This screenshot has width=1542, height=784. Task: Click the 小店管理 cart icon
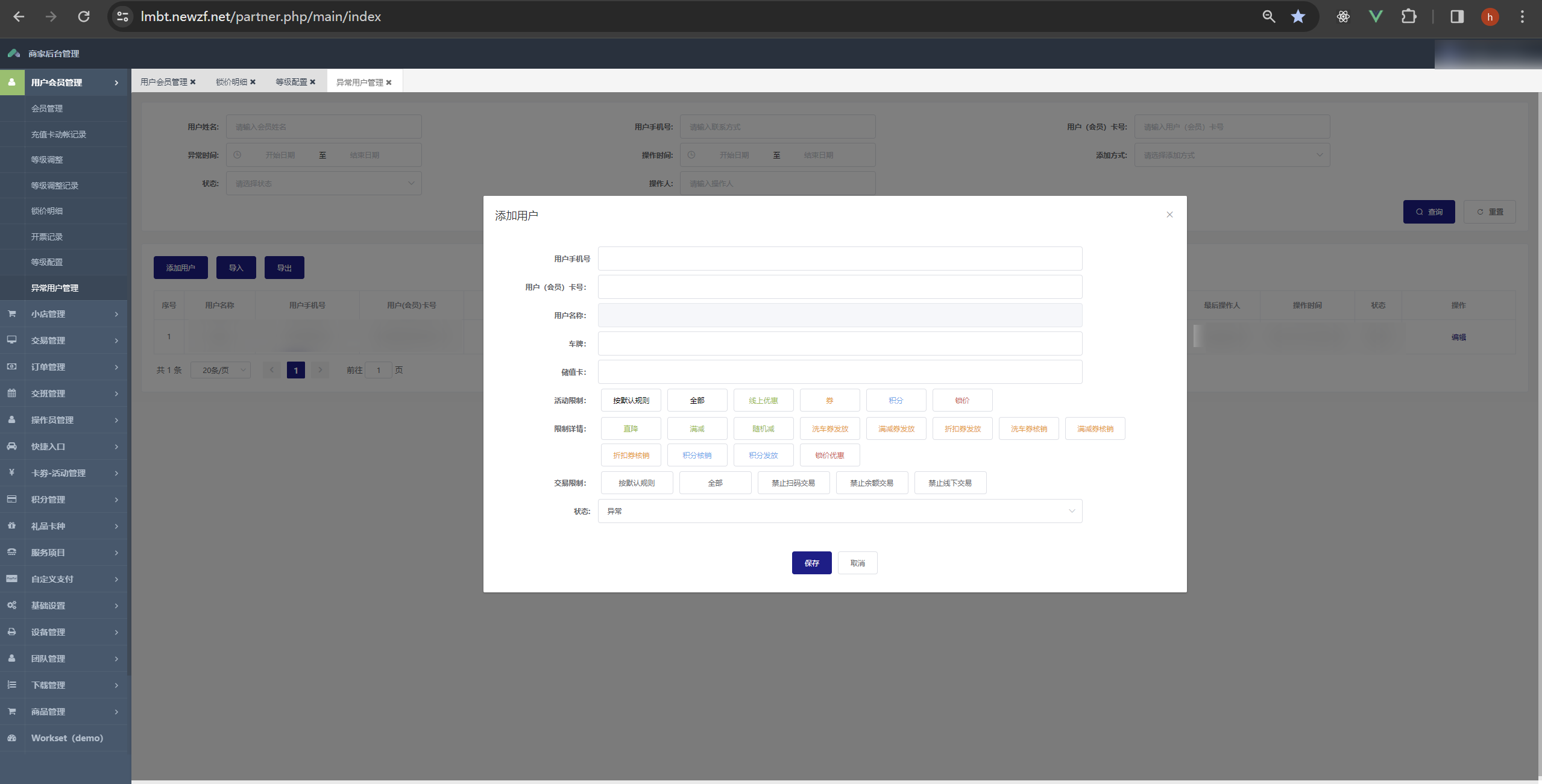tap(12, 314)
